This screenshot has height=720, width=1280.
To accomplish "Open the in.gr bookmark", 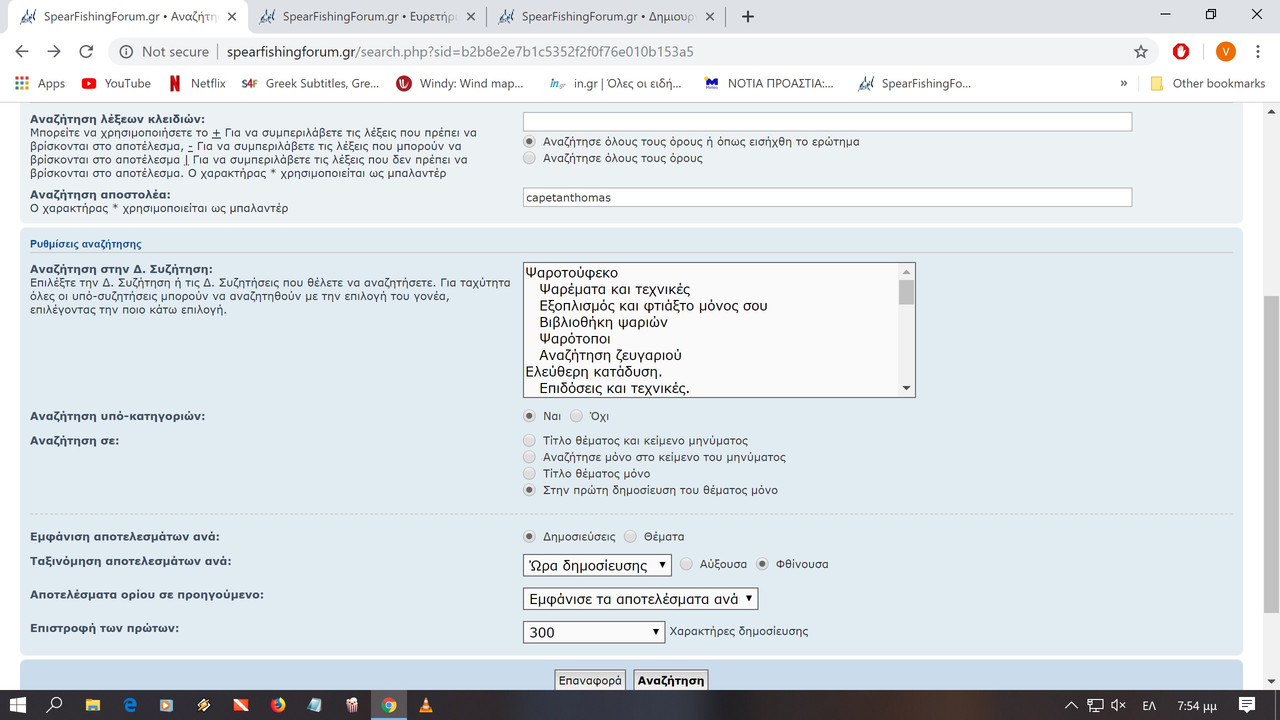I will pyautogui.click(x=616, y=83).
